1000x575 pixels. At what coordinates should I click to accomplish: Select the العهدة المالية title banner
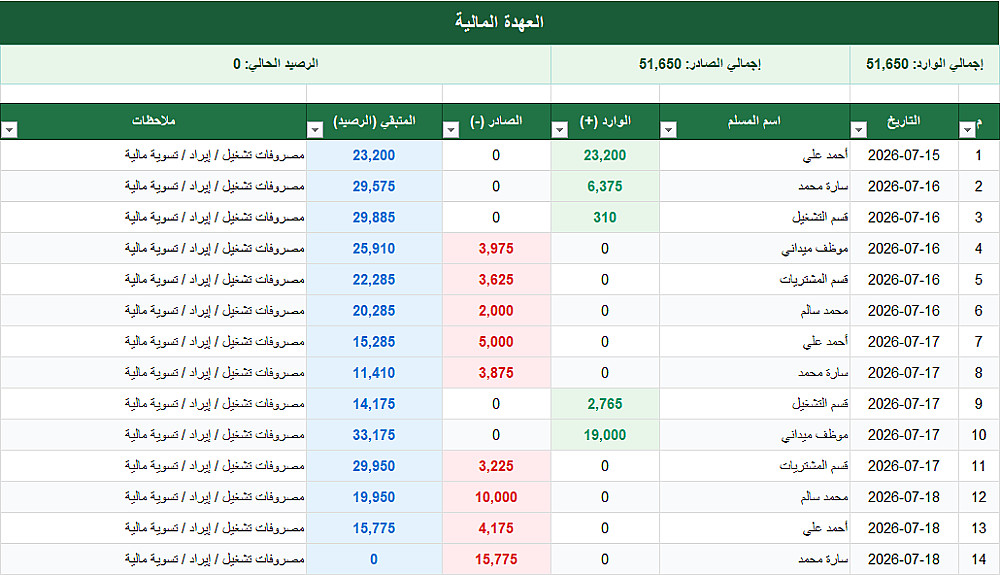tap(500, 22)
